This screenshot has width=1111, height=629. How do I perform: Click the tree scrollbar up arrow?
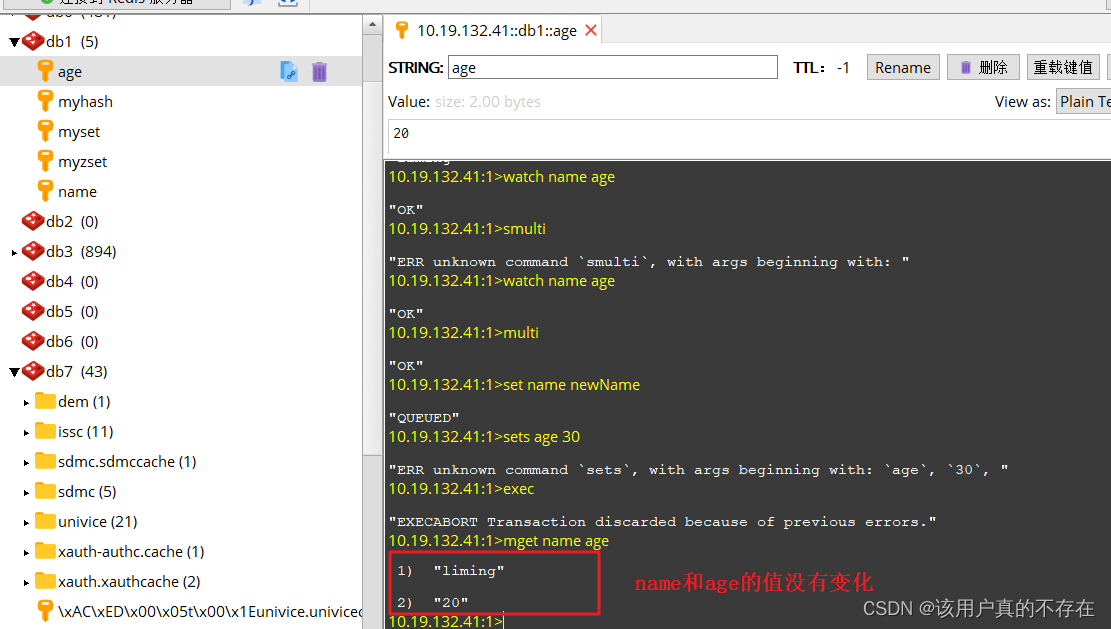tap(373, 25)
